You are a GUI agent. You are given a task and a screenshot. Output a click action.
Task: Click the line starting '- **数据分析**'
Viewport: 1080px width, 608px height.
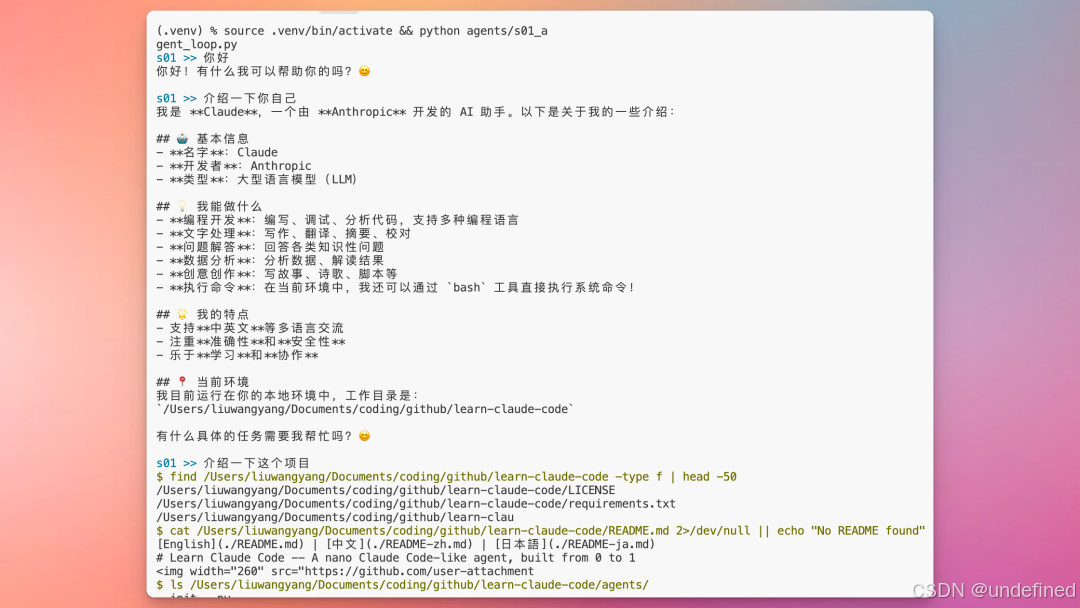pyautogui.click(x=270, y=260)
